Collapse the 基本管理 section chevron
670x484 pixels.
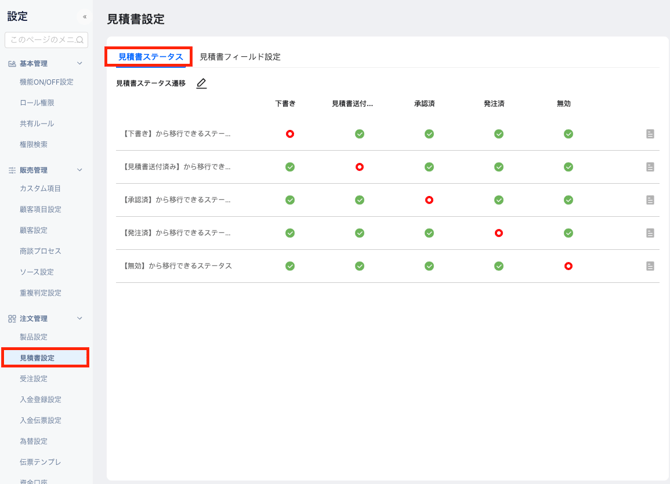pos(79,63)
